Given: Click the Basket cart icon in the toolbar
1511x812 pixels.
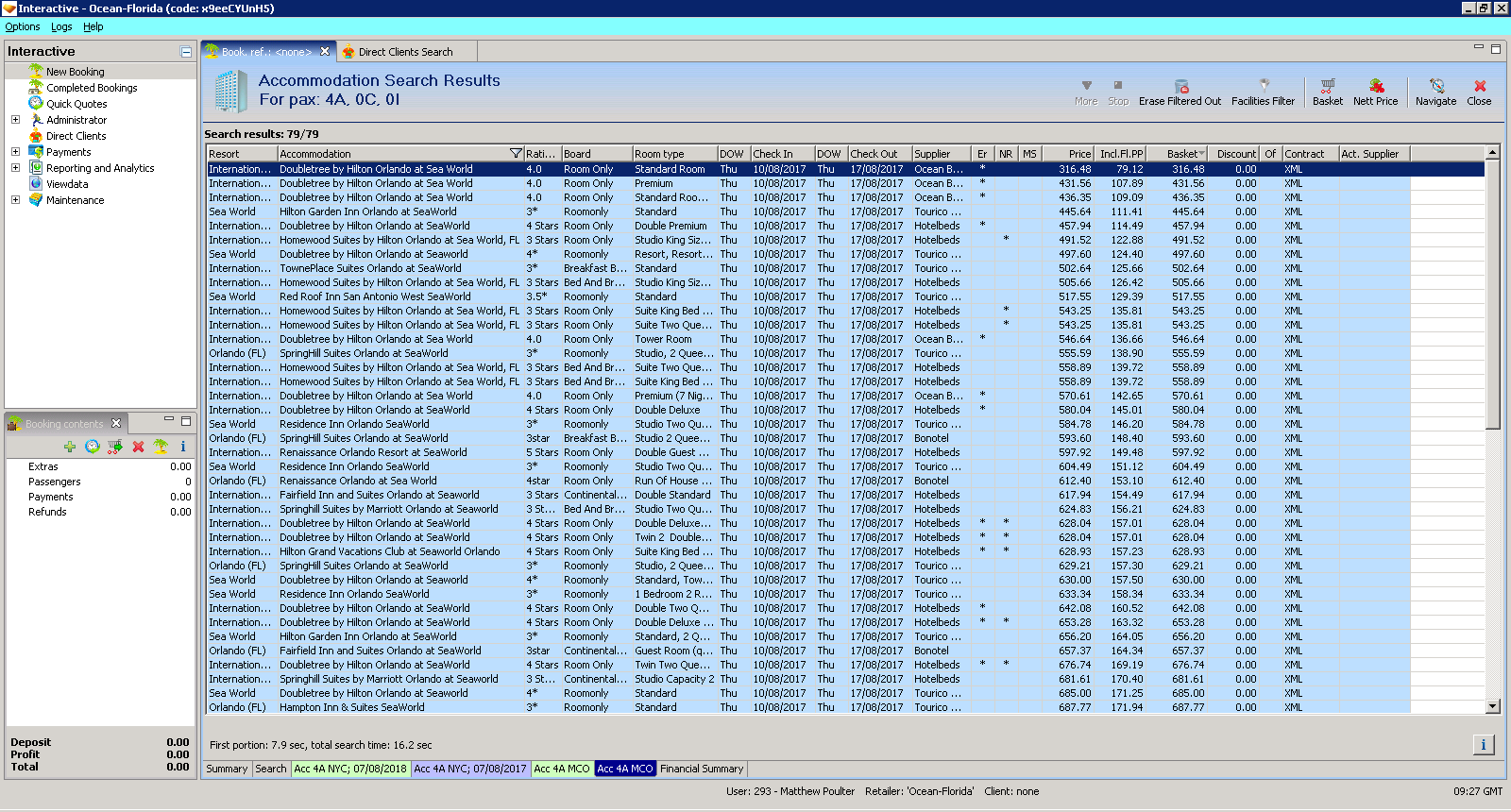Looking at the screenshot, I should (x=1327, y=86).
